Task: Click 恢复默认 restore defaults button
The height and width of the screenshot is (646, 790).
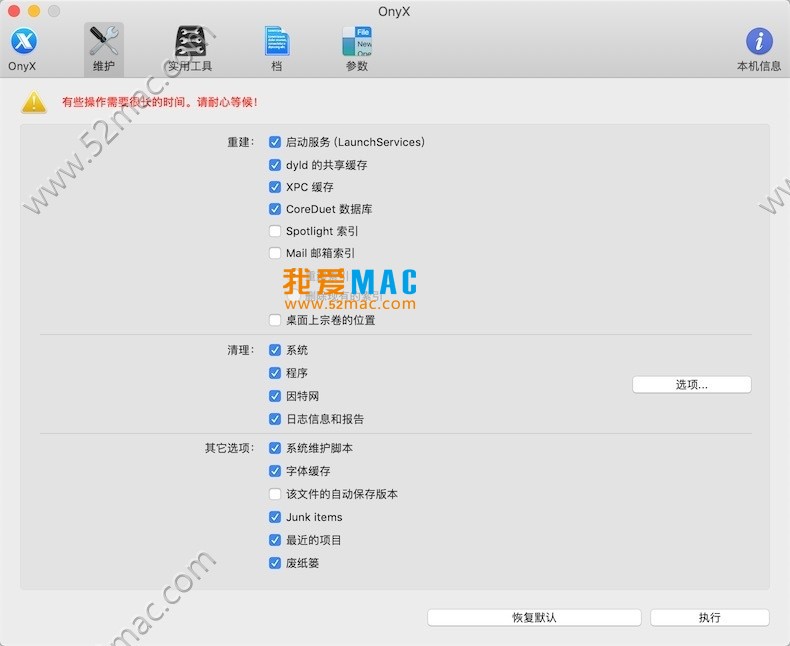Action: coord(534,617)
